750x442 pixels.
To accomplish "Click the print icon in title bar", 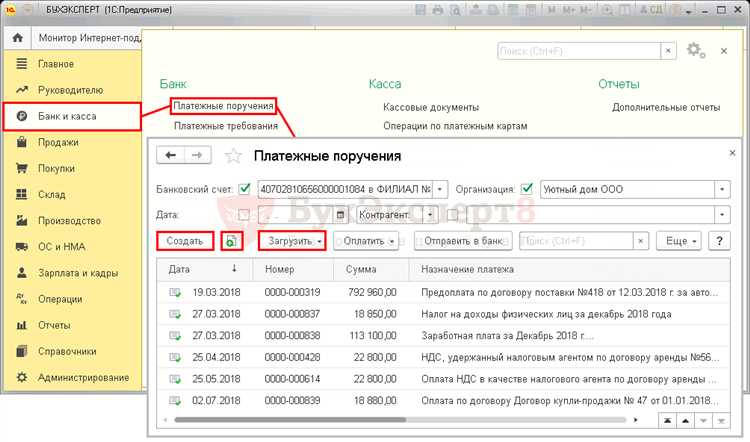I will (x=438, y=10).
